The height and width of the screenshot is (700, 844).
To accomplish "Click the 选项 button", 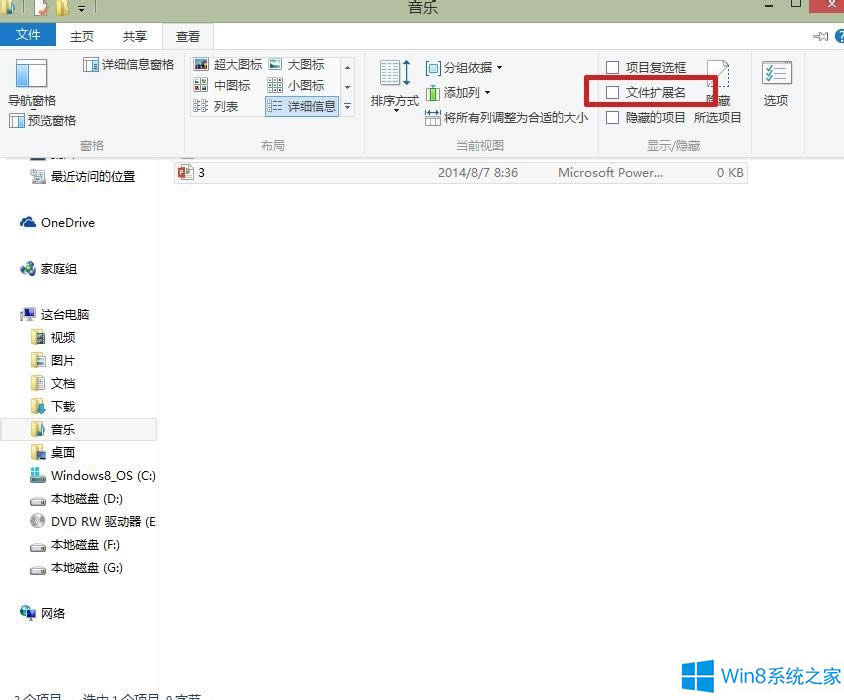I will [x=776, y=85].
